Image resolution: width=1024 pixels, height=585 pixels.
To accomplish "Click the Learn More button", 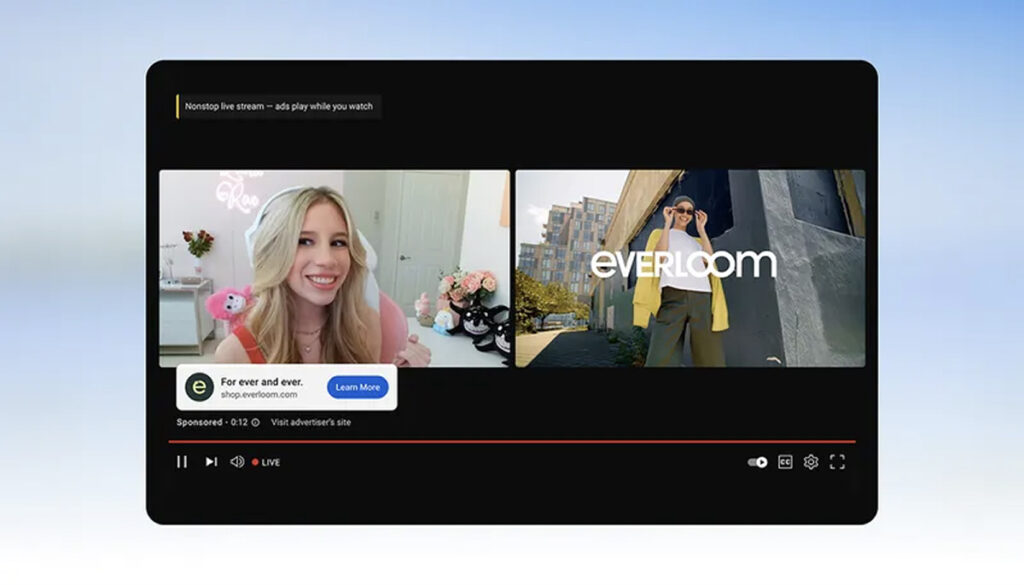I will (x=357, y=387).
